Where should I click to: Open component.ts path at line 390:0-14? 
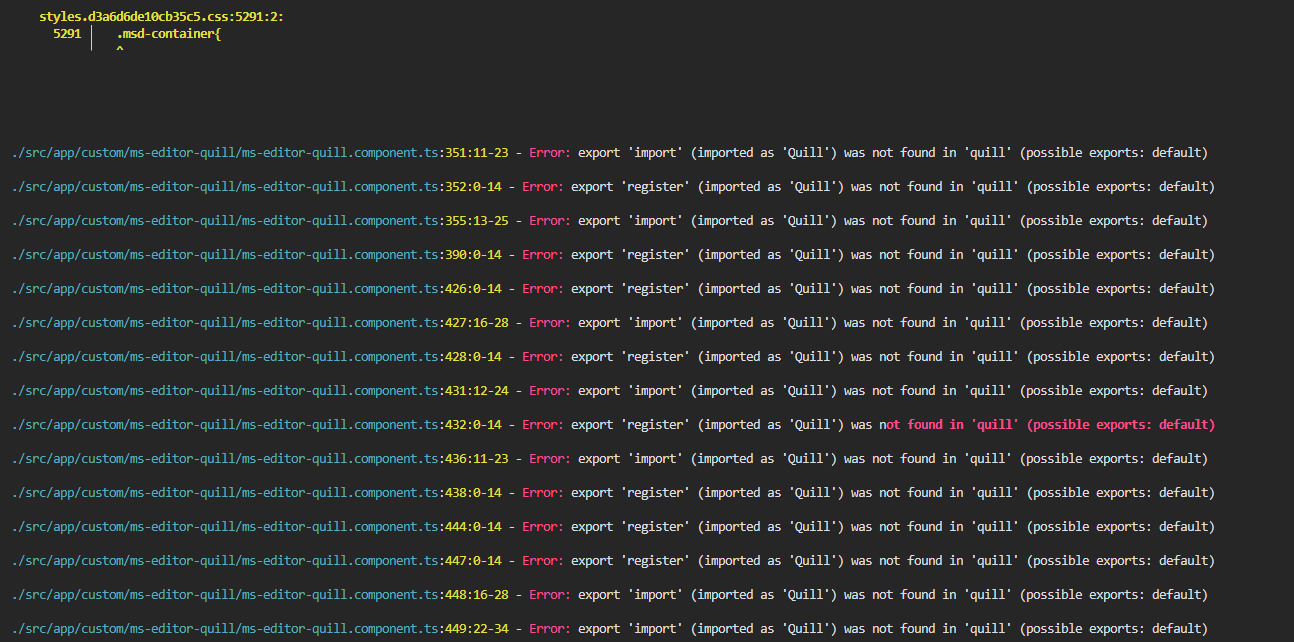click(257, 255)
